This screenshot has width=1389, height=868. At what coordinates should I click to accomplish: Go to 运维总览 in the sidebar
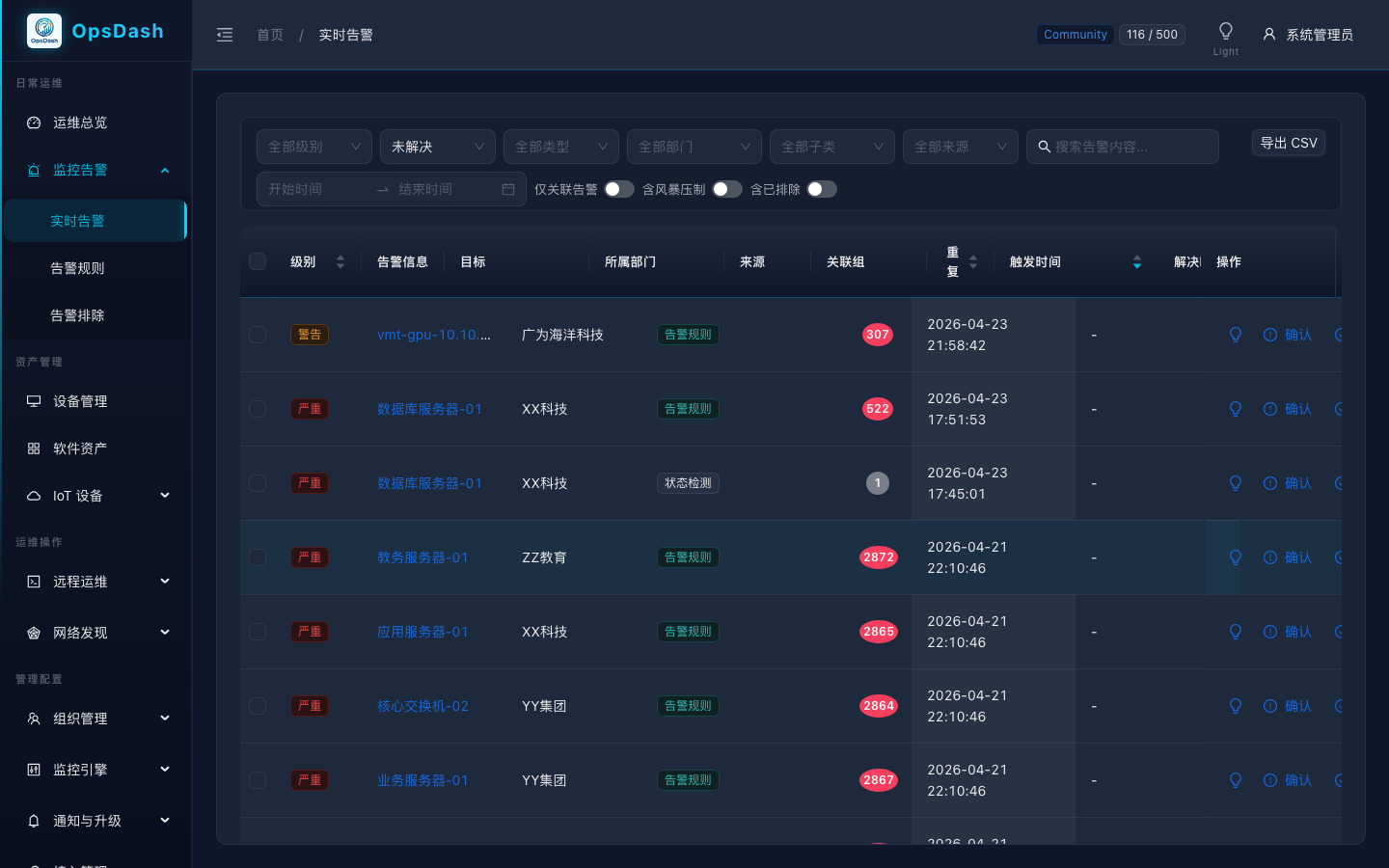click(95, 122)
